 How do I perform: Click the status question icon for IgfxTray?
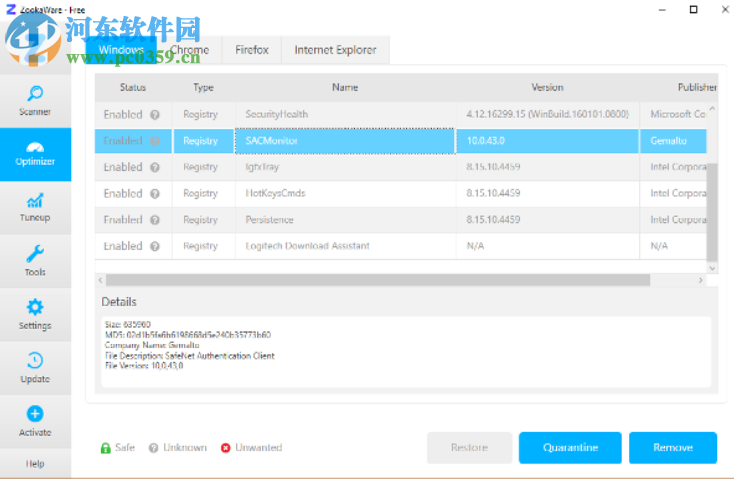(x=155, y=167)
